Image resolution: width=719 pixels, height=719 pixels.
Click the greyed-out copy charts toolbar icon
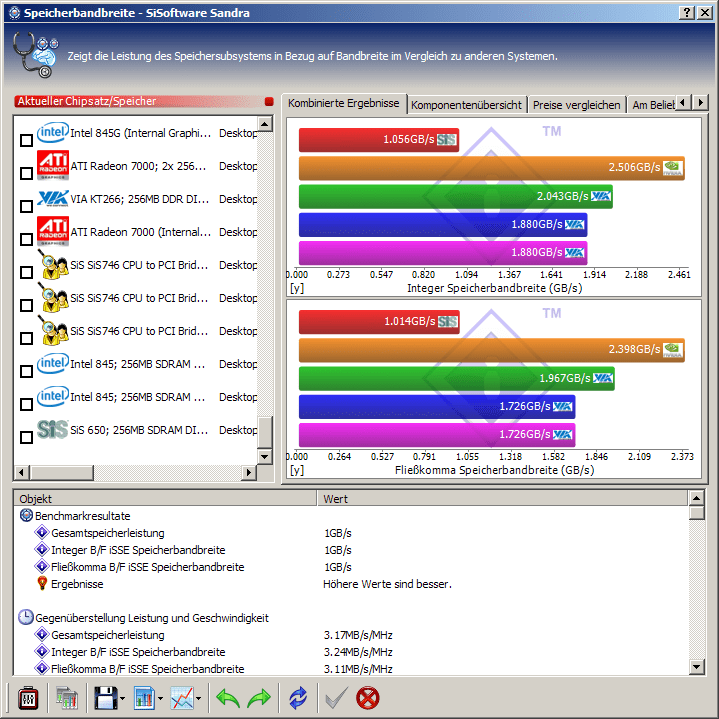[67, 698]
